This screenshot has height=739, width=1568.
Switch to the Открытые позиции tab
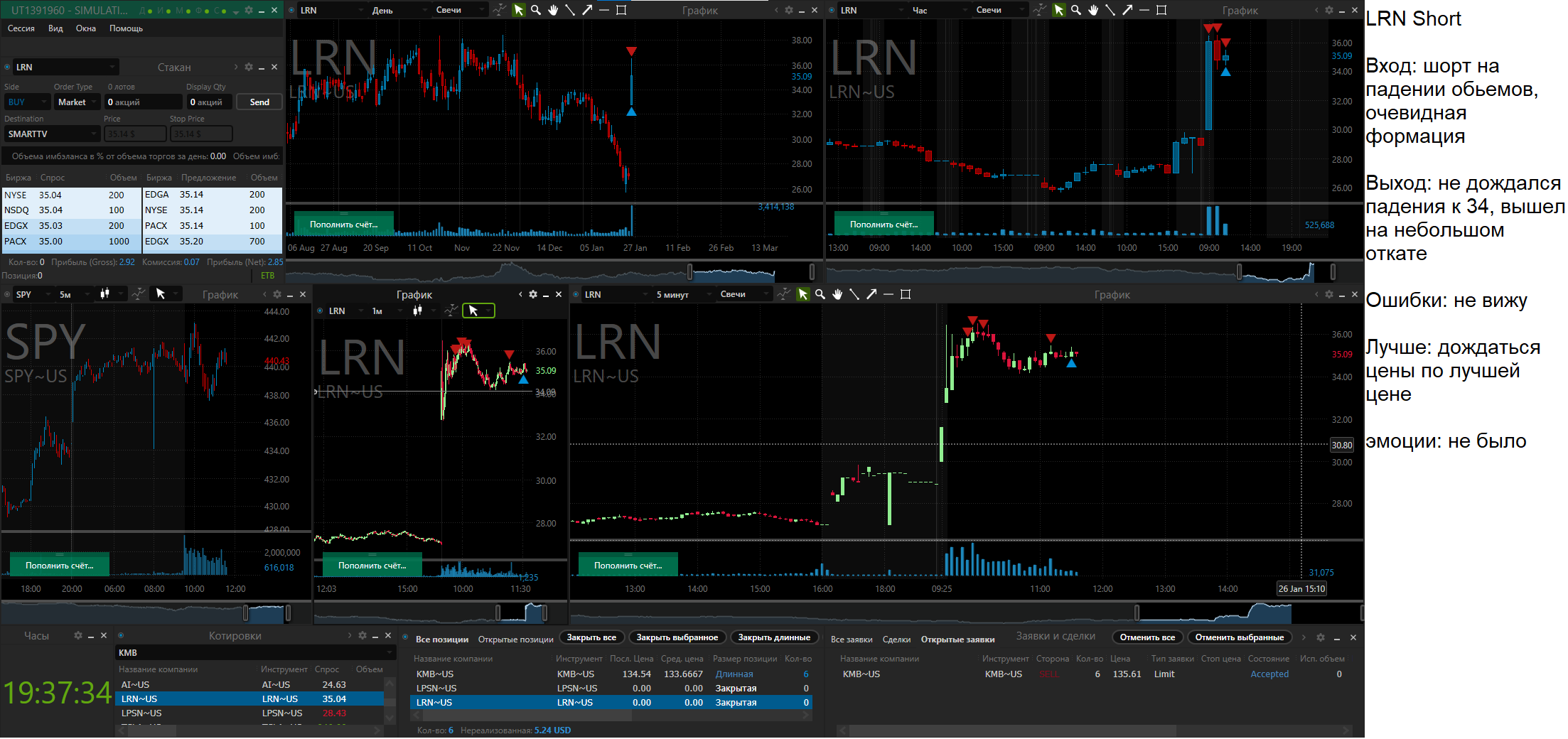(x=515, y=640)
